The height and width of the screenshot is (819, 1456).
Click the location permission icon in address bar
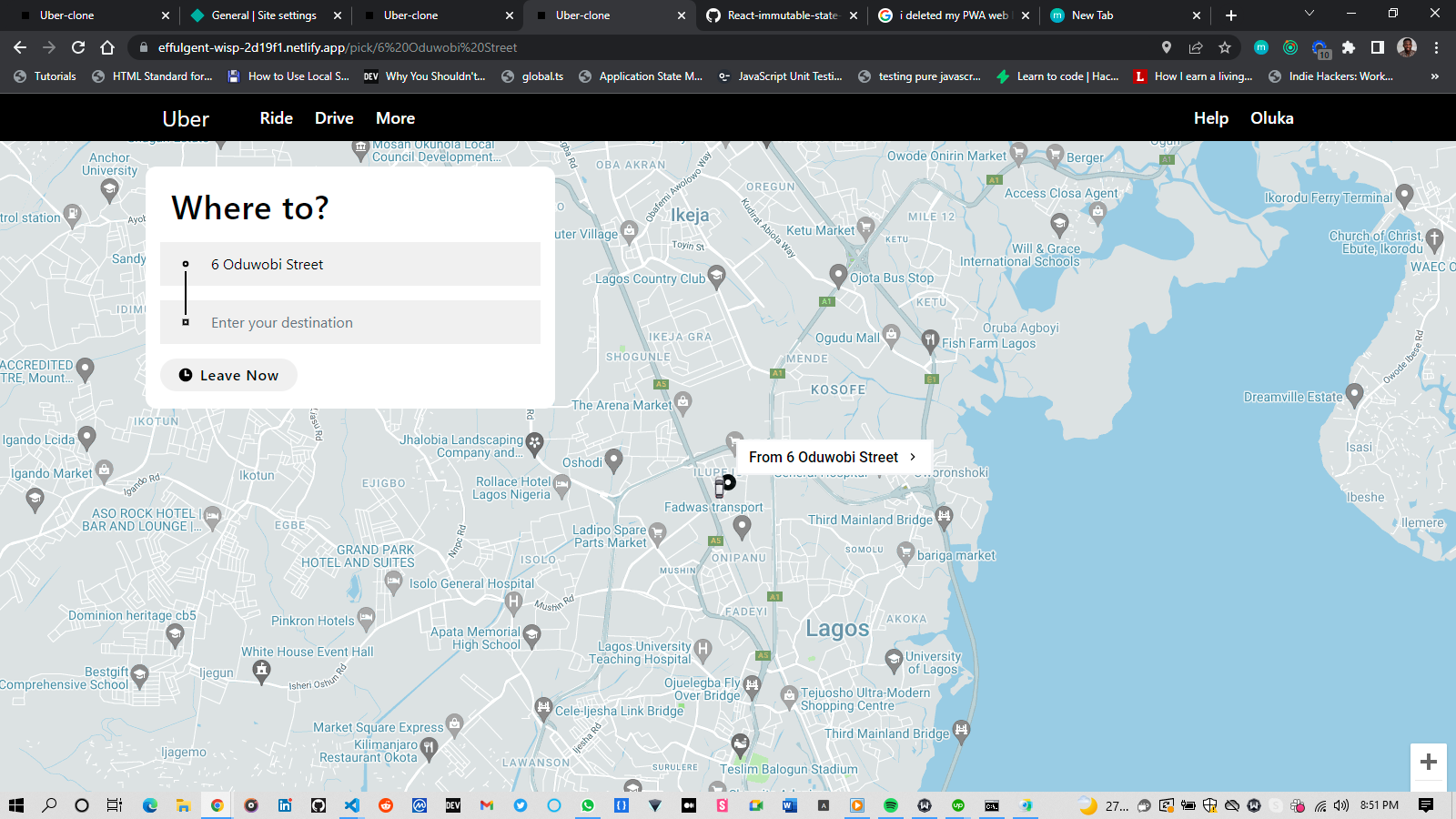pos(1167,47)
